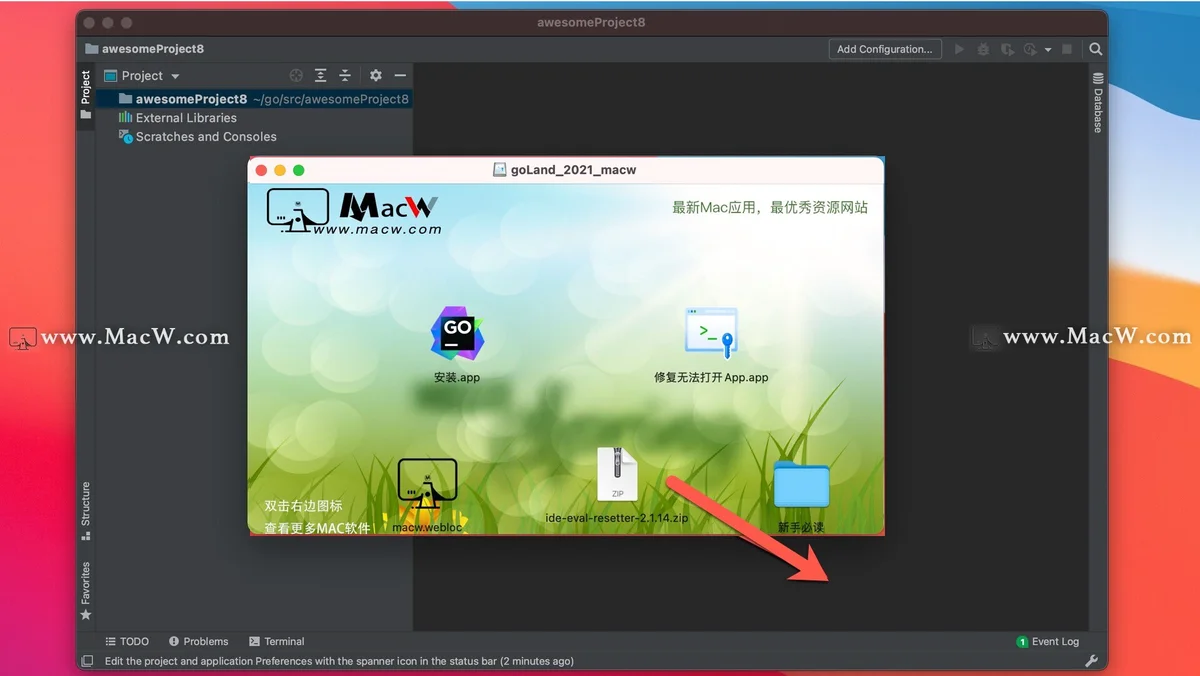Open the Database side tab
Screen dimensions: 1200x676
coord(1098,102)
